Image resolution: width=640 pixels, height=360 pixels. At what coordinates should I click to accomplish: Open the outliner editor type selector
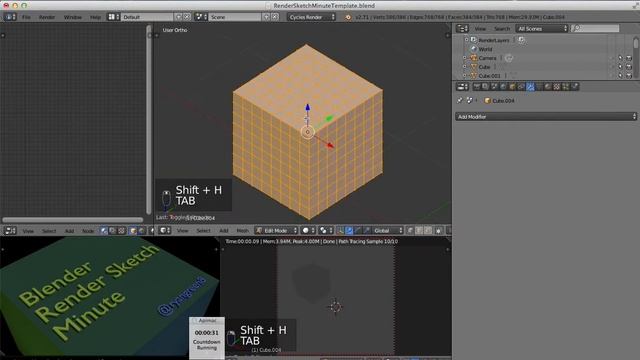tap(462, 29)
